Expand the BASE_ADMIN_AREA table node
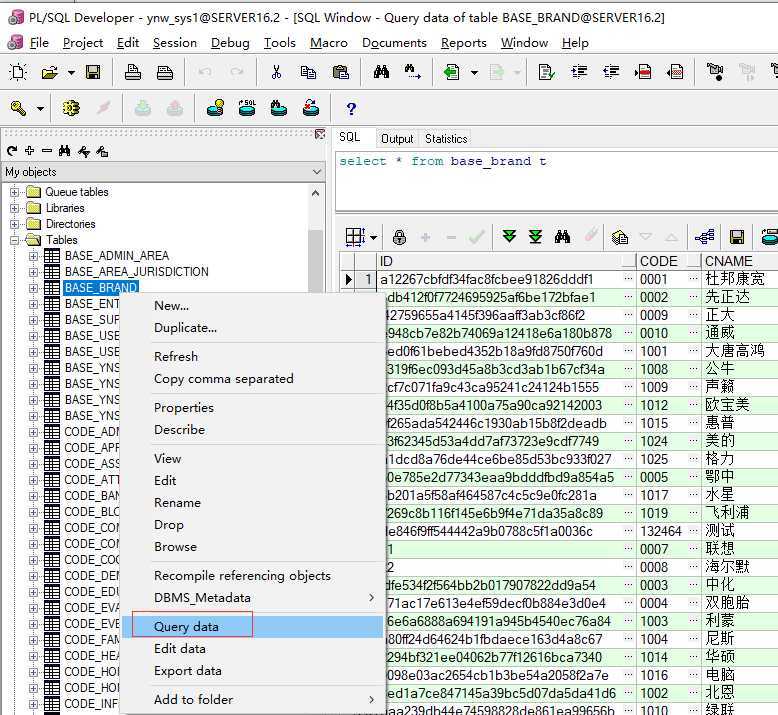The height and width of the screenshot is (715, 778). click(x=33, y=256)
